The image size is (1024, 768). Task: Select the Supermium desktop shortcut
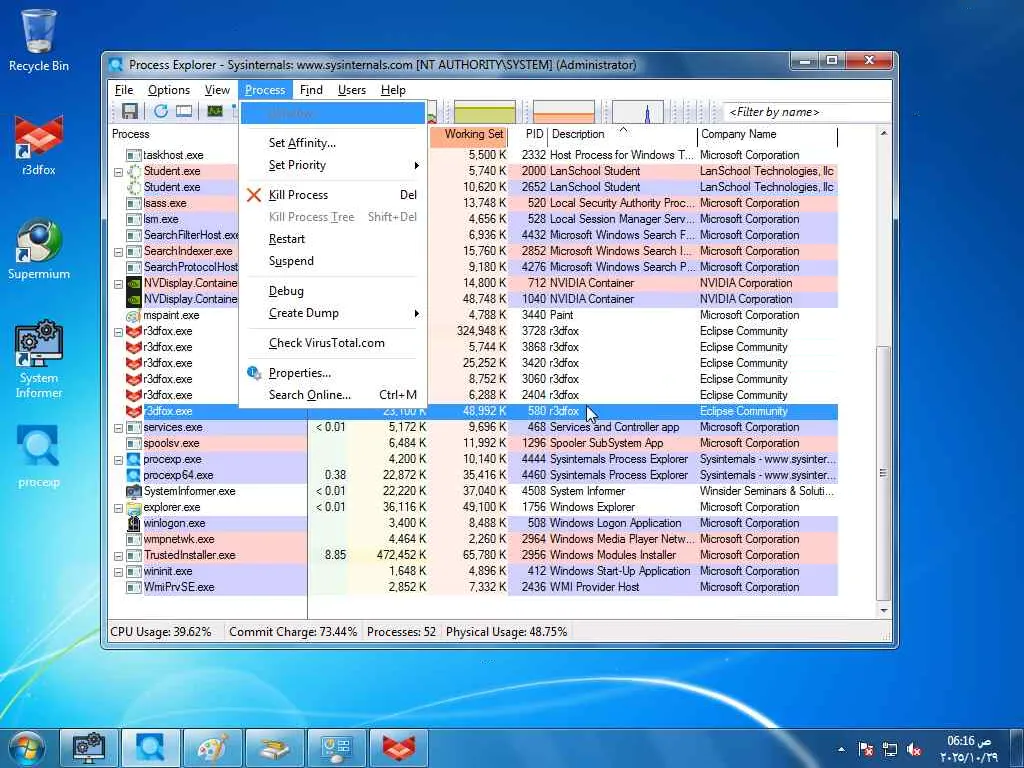(x=39, y=249)
